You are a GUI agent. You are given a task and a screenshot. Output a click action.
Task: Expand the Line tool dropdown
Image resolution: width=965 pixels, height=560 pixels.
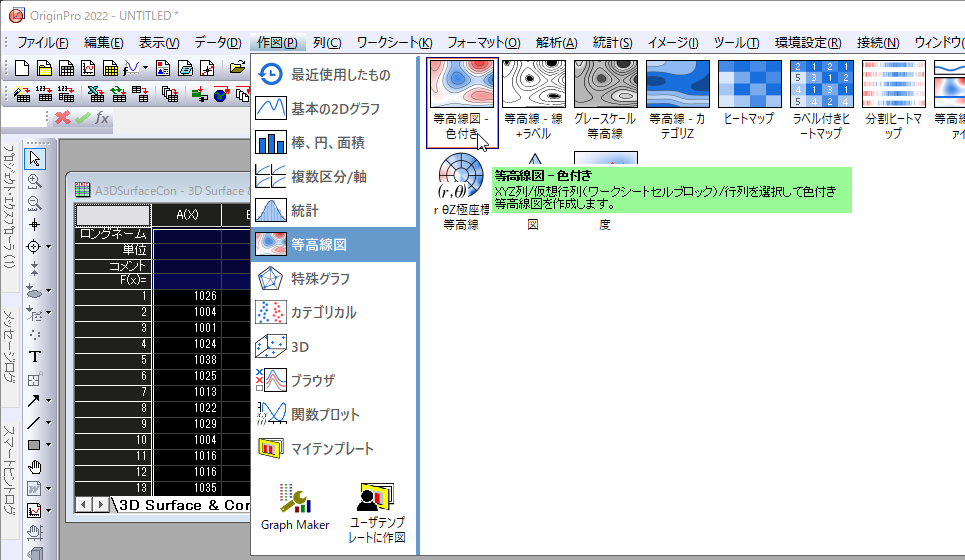tap(49, 423)
